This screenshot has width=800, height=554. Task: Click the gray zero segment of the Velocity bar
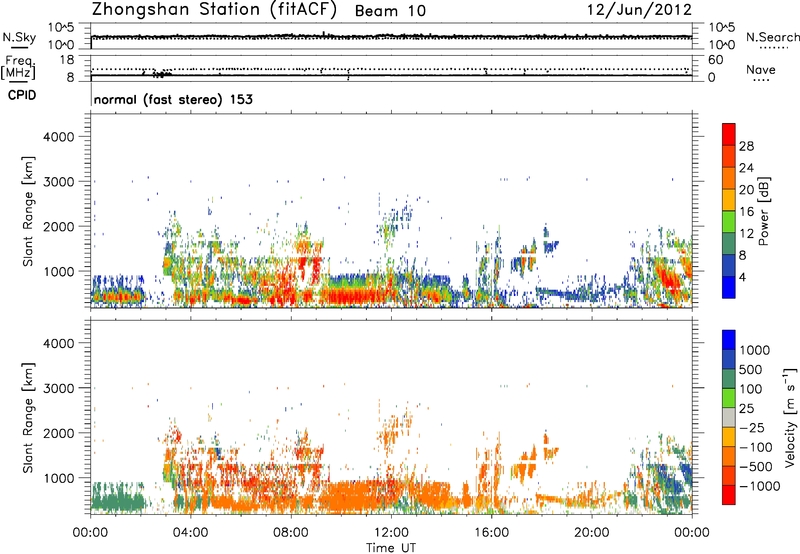(729, 418)
